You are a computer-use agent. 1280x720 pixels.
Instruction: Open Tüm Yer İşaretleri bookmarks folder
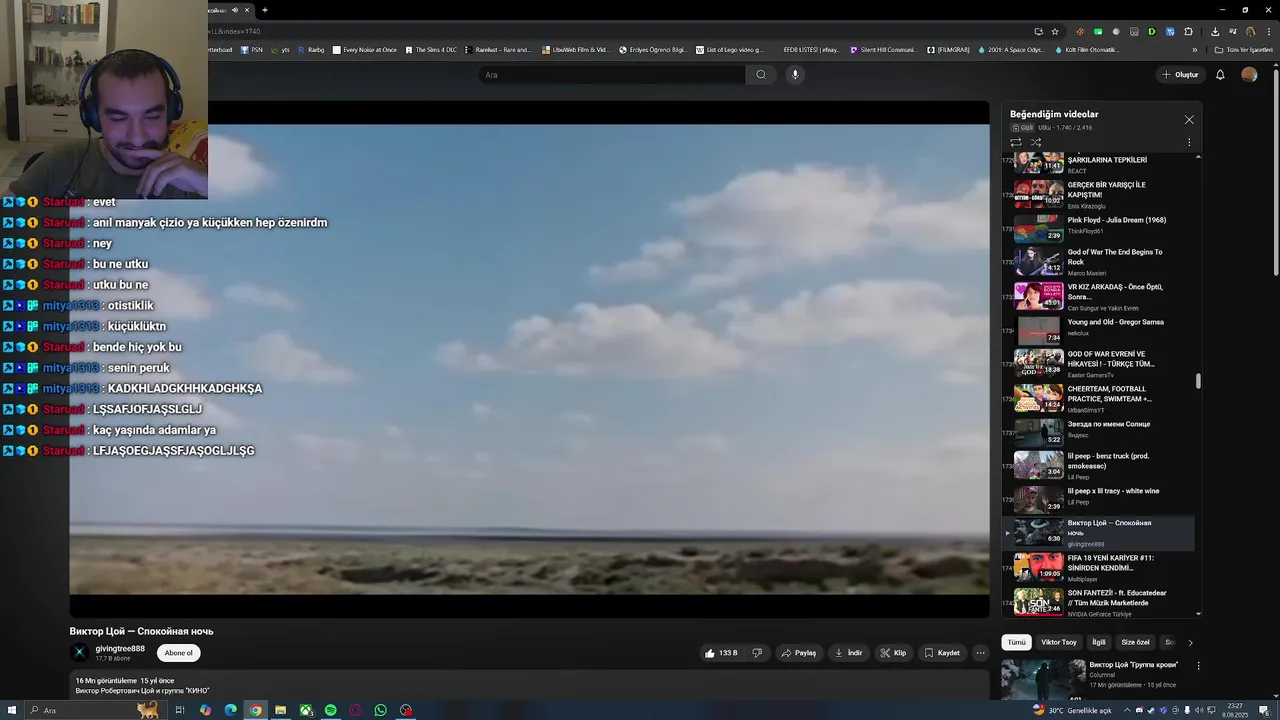(1244, 49)
